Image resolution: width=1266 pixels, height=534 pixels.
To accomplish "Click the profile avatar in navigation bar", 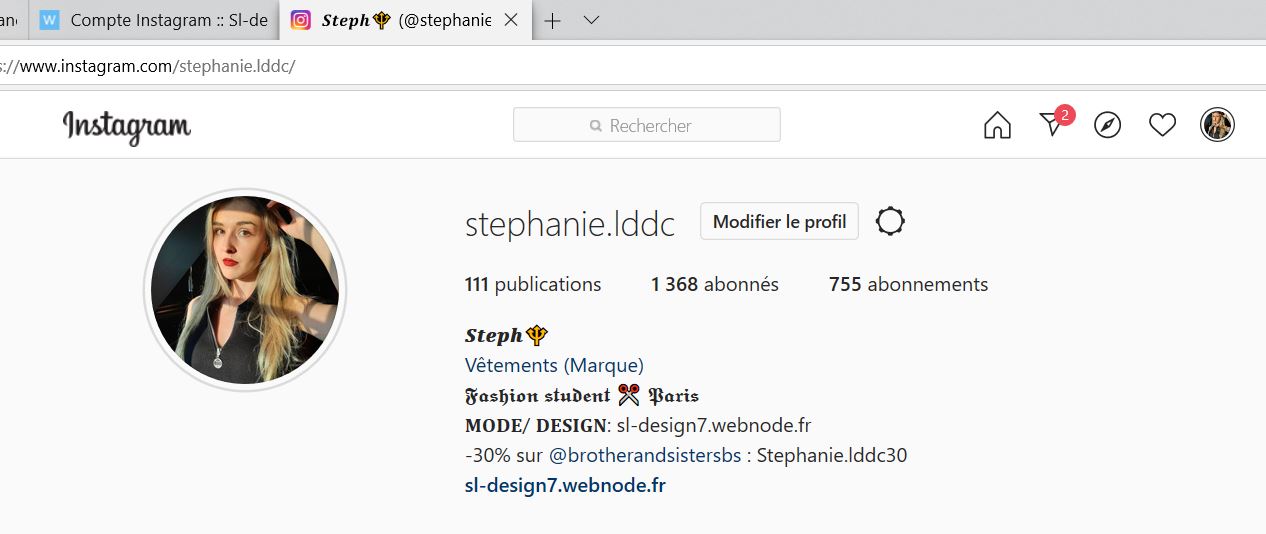I will pyautogui.click(x=1217, y=125).
